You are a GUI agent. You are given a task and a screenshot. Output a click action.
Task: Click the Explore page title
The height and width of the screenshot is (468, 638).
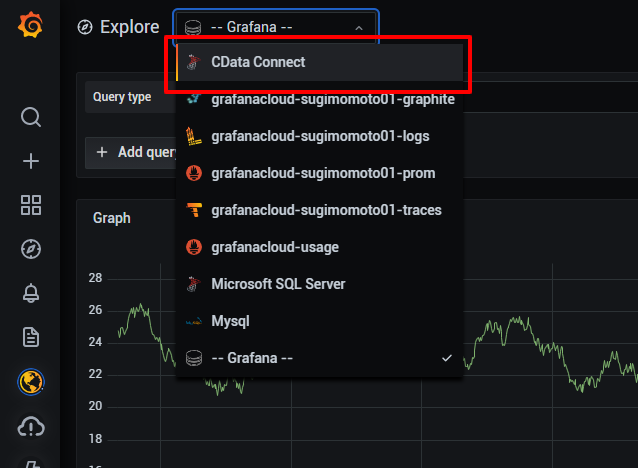point(130,27)
